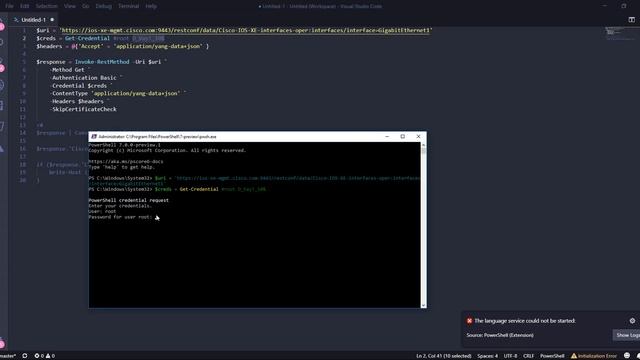This screenshot has height=360, width=640.
Task: Click the split editor icon
Action: click(631, 20)
